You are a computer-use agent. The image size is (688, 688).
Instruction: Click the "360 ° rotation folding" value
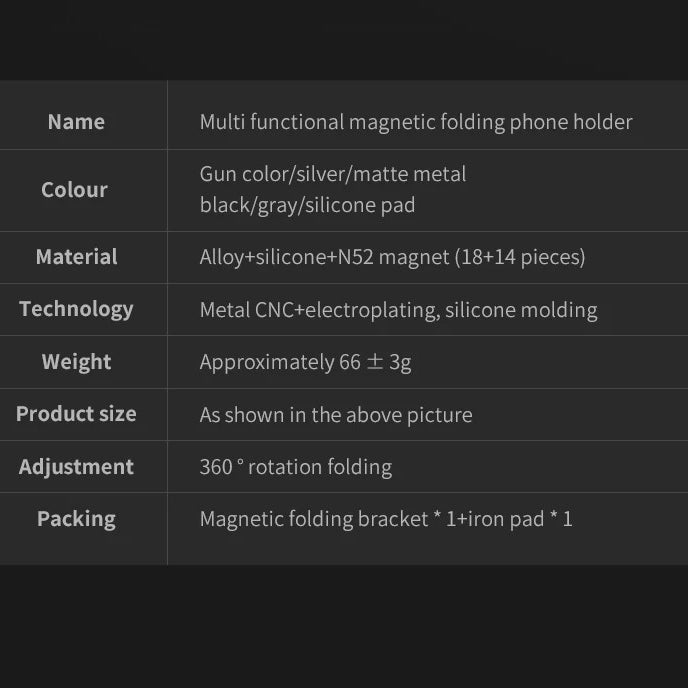[296, 467]
